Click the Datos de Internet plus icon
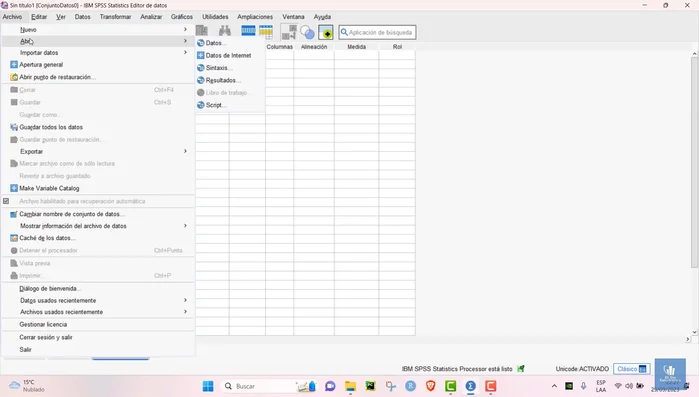699x397 pixels. coord(201,55)
